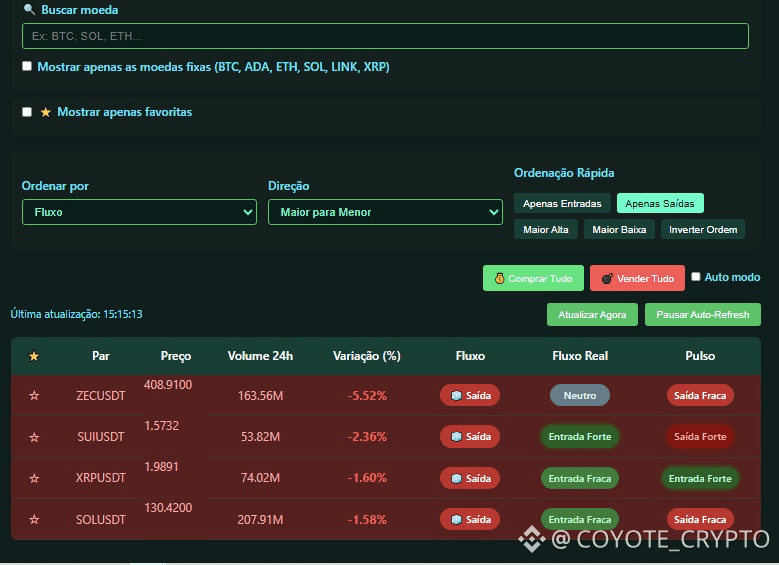Click the Saída flow badge for SOLUSDT

tap(470, 519)
